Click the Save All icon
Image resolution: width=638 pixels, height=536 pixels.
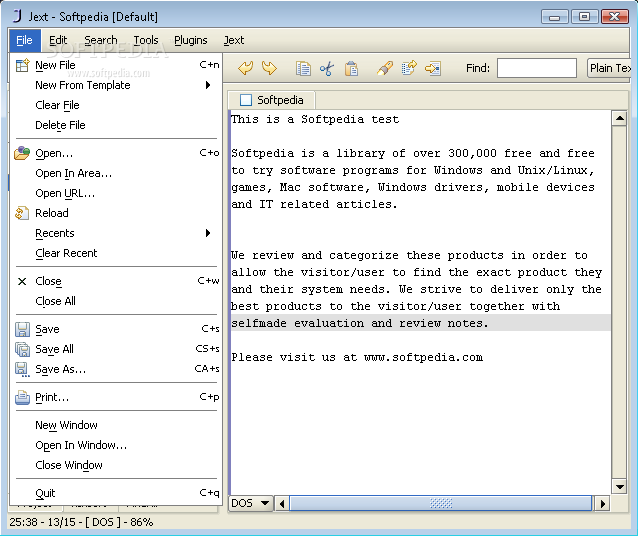[22, 349]
